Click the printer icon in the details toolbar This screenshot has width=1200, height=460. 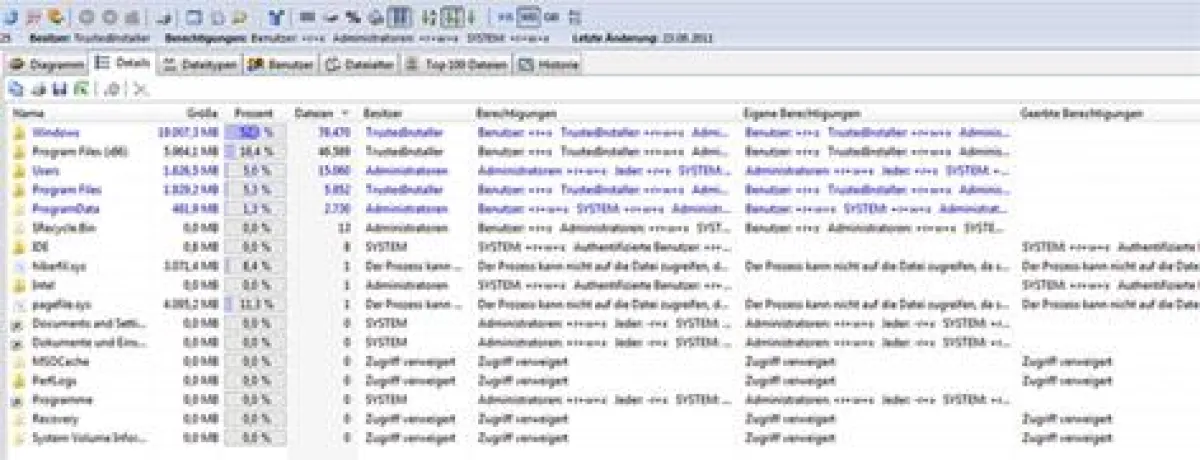[38, 90]
